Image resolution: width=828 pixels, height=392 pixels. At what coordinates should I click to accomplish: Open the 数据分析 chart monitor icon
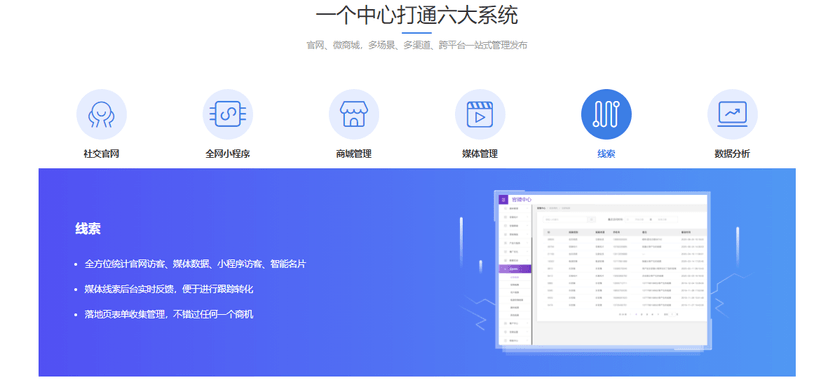coord(732,114)
